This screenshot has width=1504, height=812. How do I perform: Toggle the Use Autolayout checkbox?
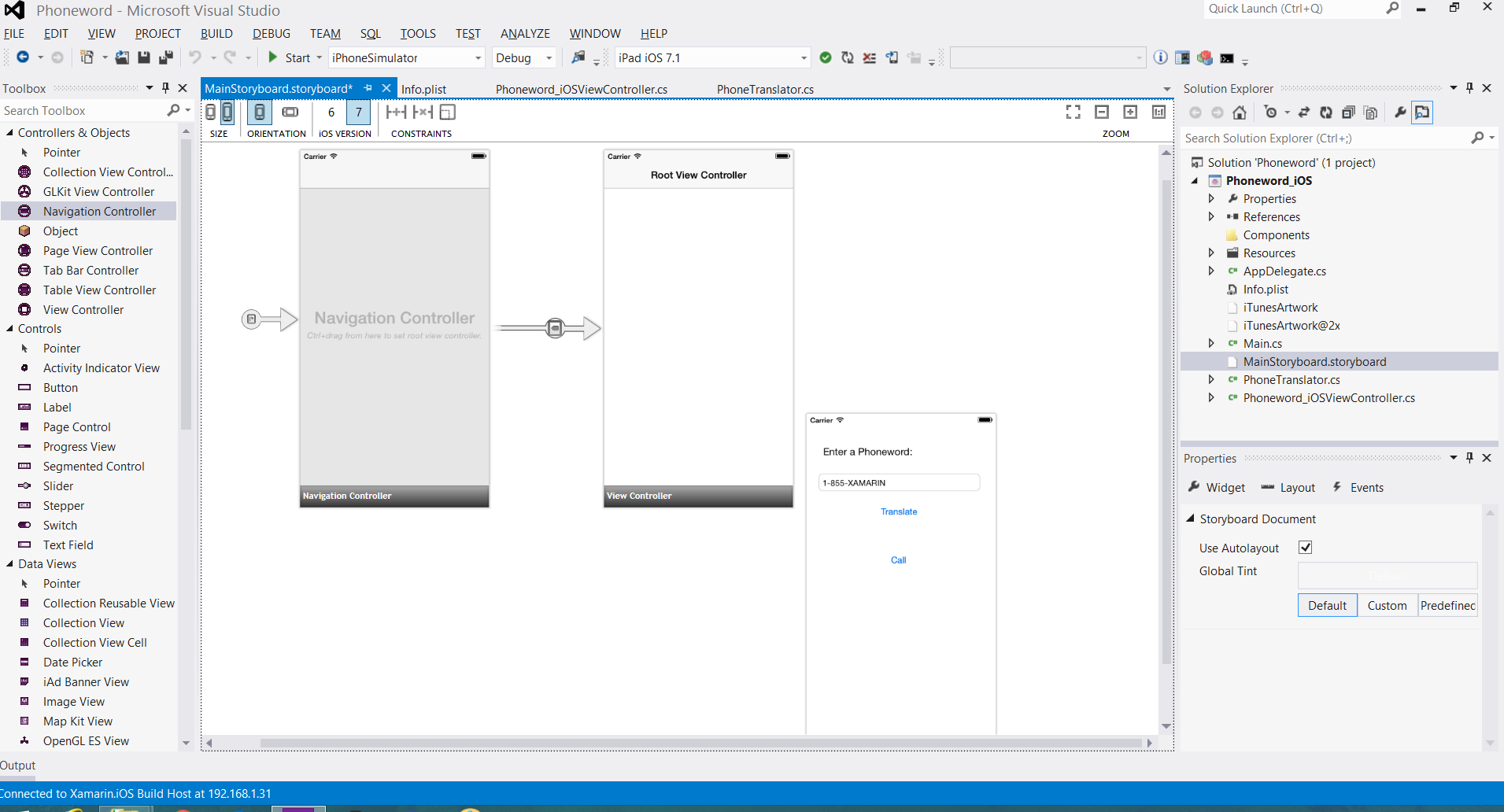[x=1305, y=548]
